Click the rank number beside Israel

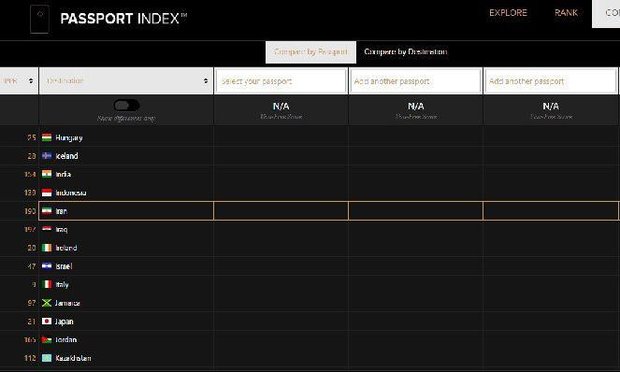pyautogui.click(x=32, y=266)
